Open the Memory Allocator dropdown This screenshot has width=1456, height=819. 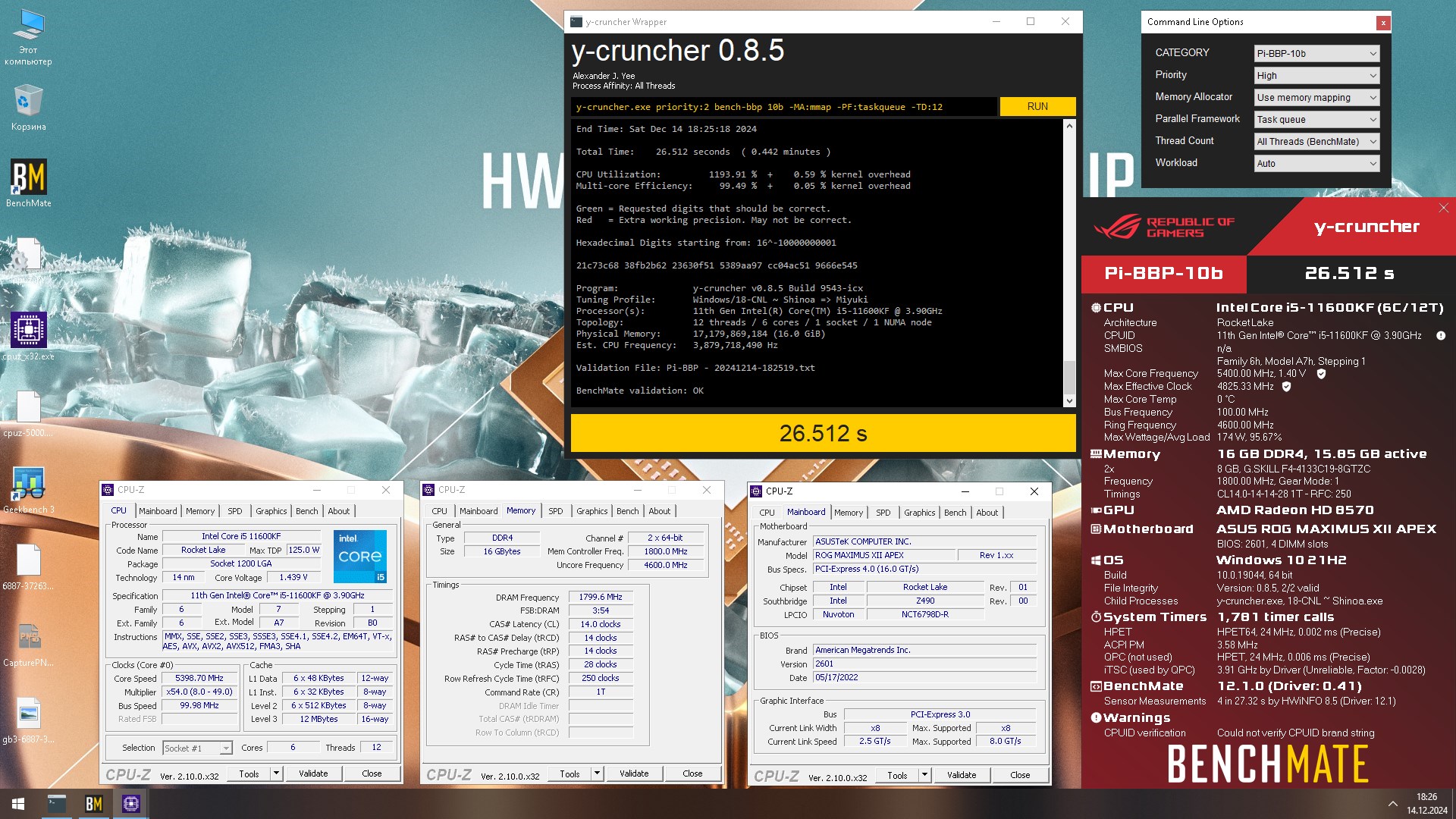(1316, 98)
